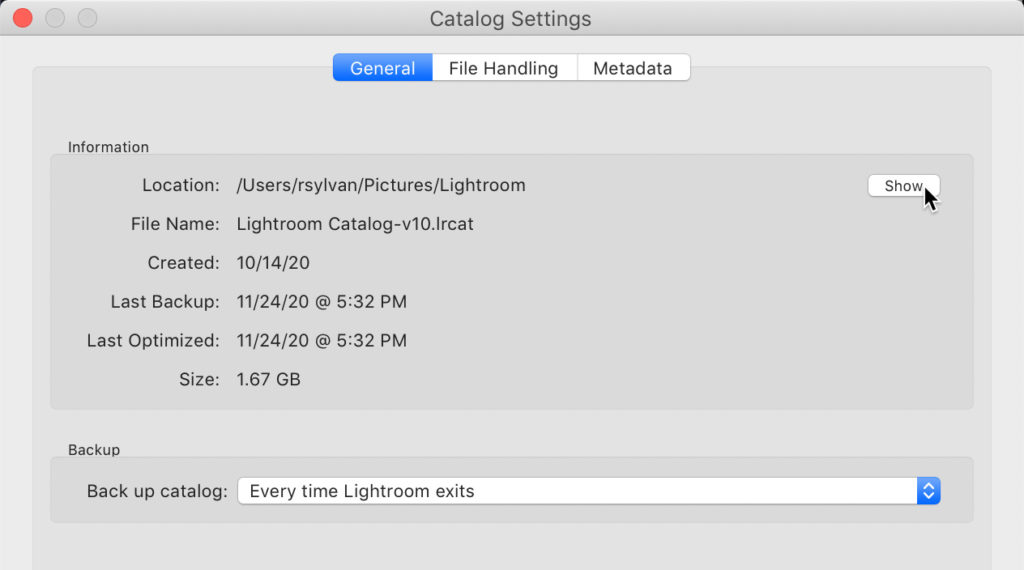Click the Last Backup date value
Viewport: 1024px width, 570px height.
321,302
